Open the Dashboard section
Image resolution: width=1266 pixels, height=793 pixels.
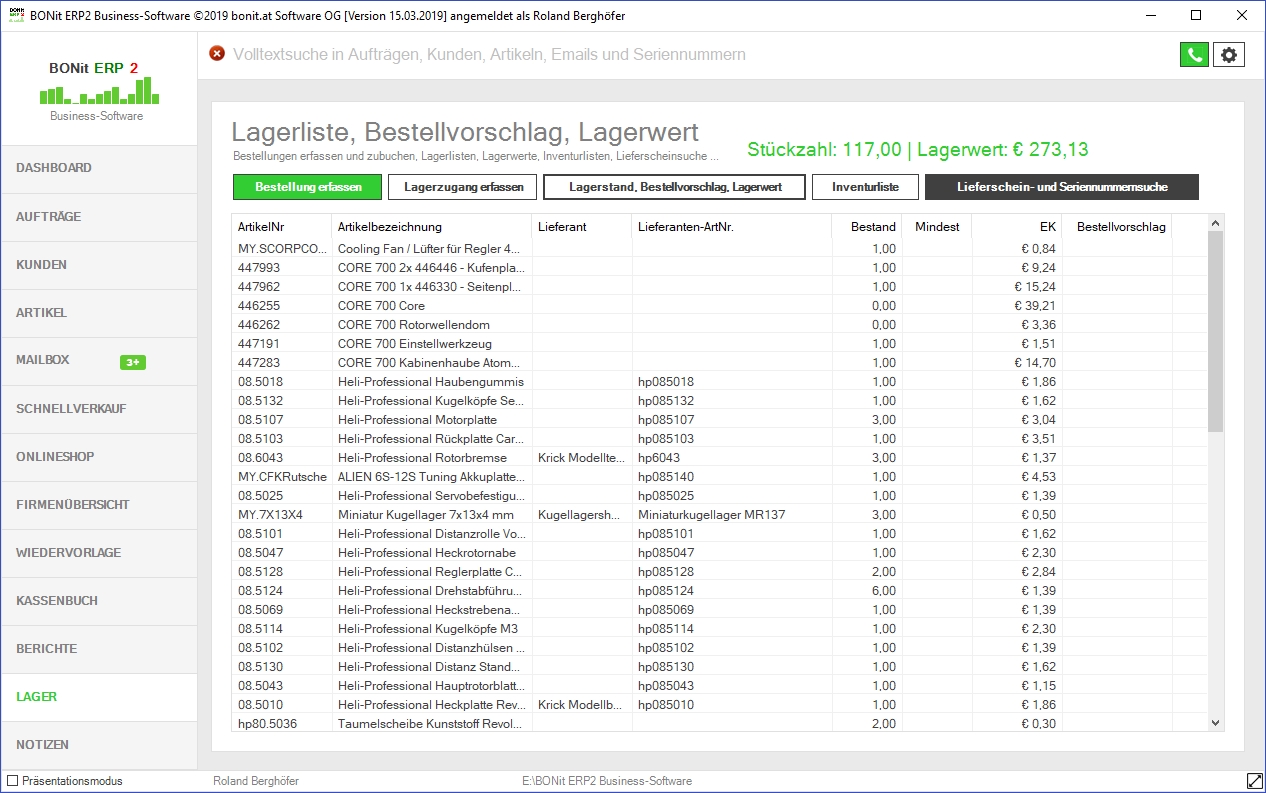tap(99, 168)
